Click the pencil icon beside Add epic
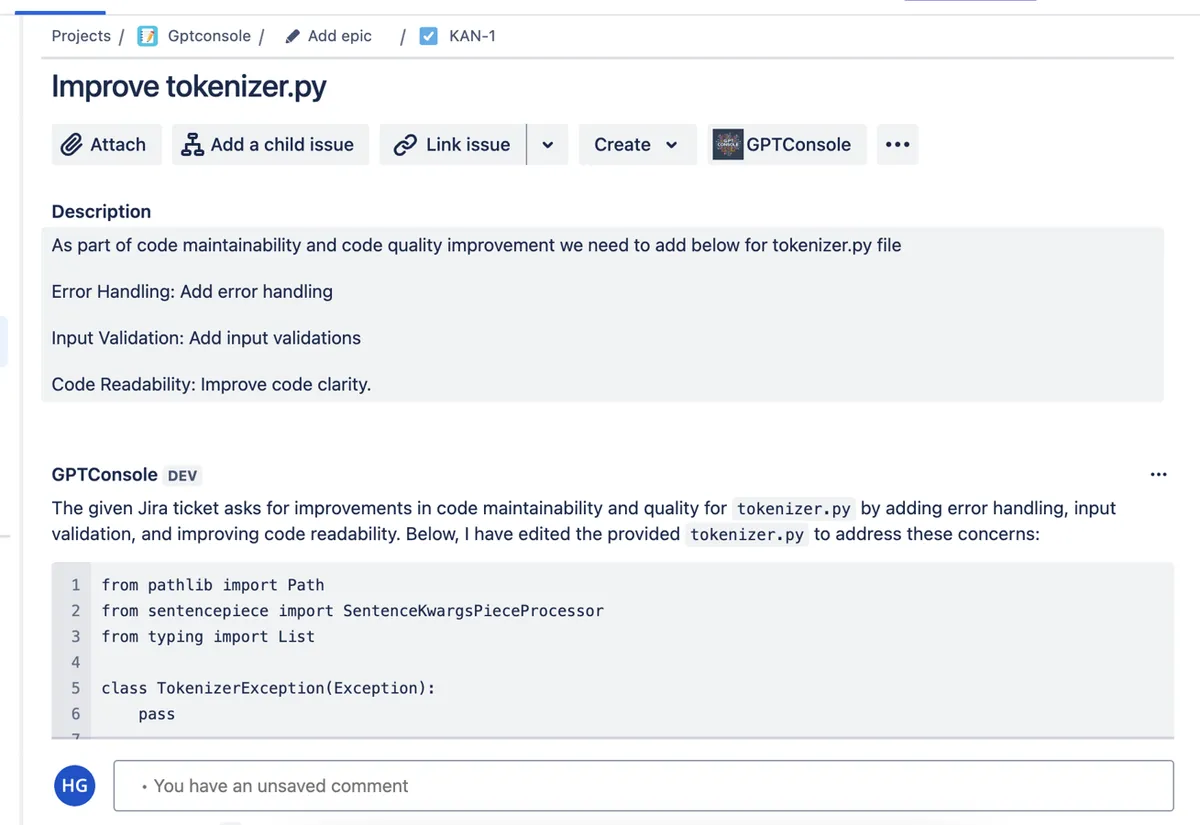The image size is (1200, 825). tap(293, 36)
